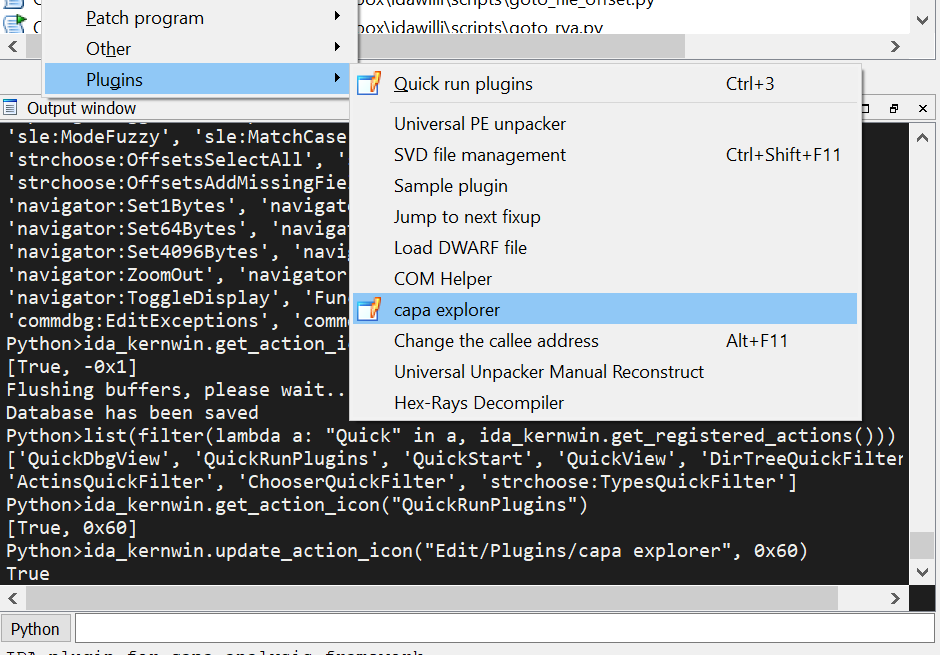Click the capa explorer plugin icon
Image resolution: width=940 pixels, height=655 pixels.
[369, 310]
